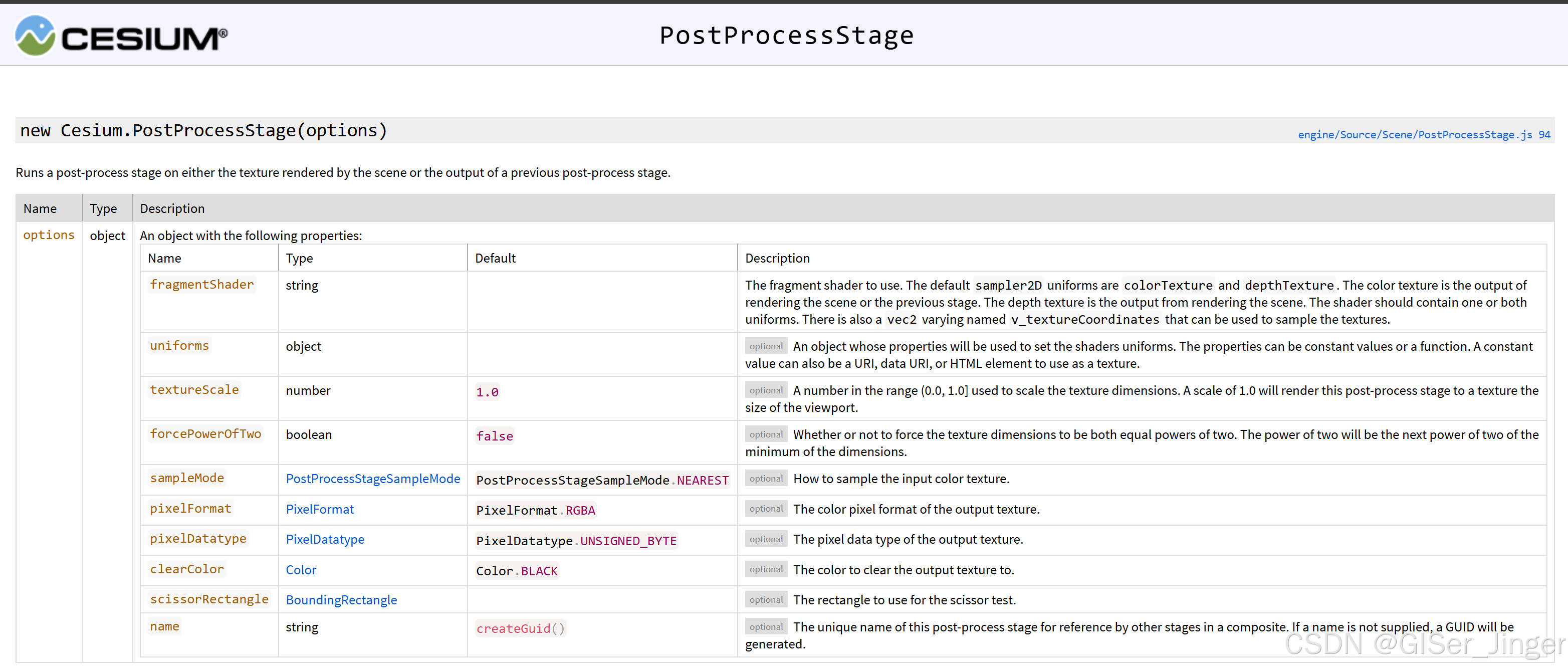Click the outer table Type column header
The image size is (1568, 670).
pyautogui.click(x=103, y=209)
